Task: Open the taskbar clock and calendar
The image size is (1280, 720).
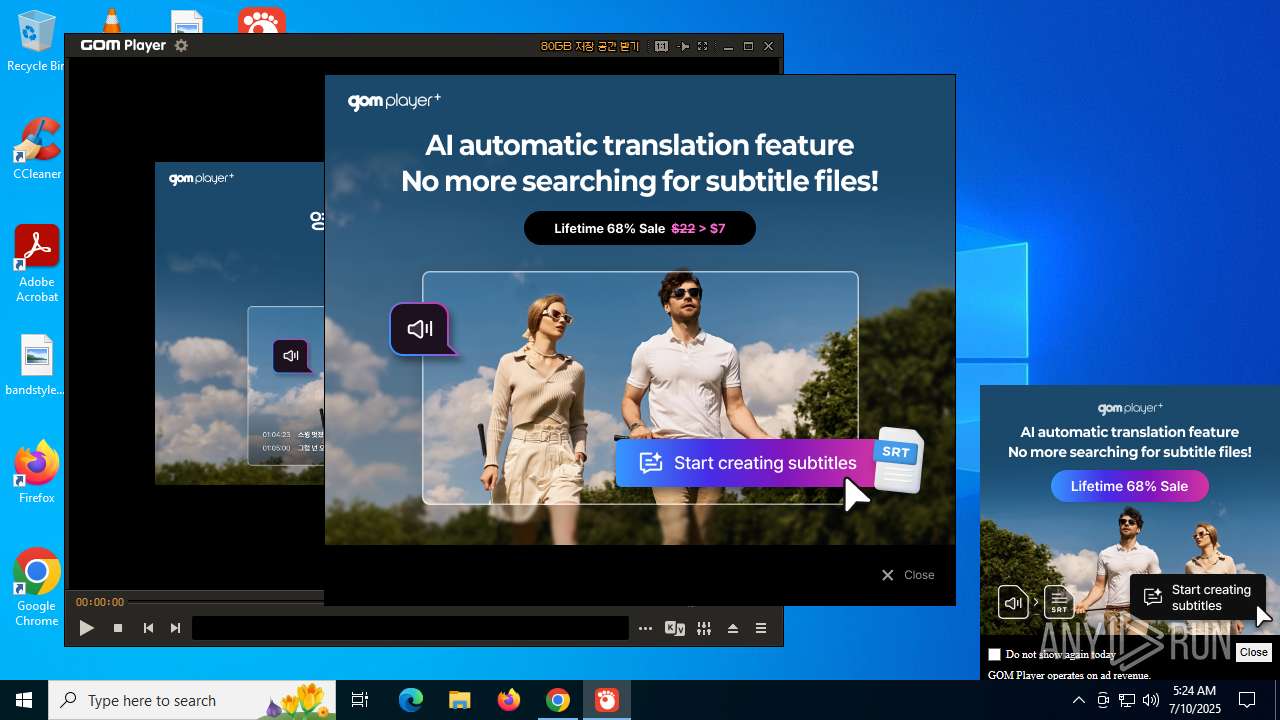Action: (x=1194, y=700)
